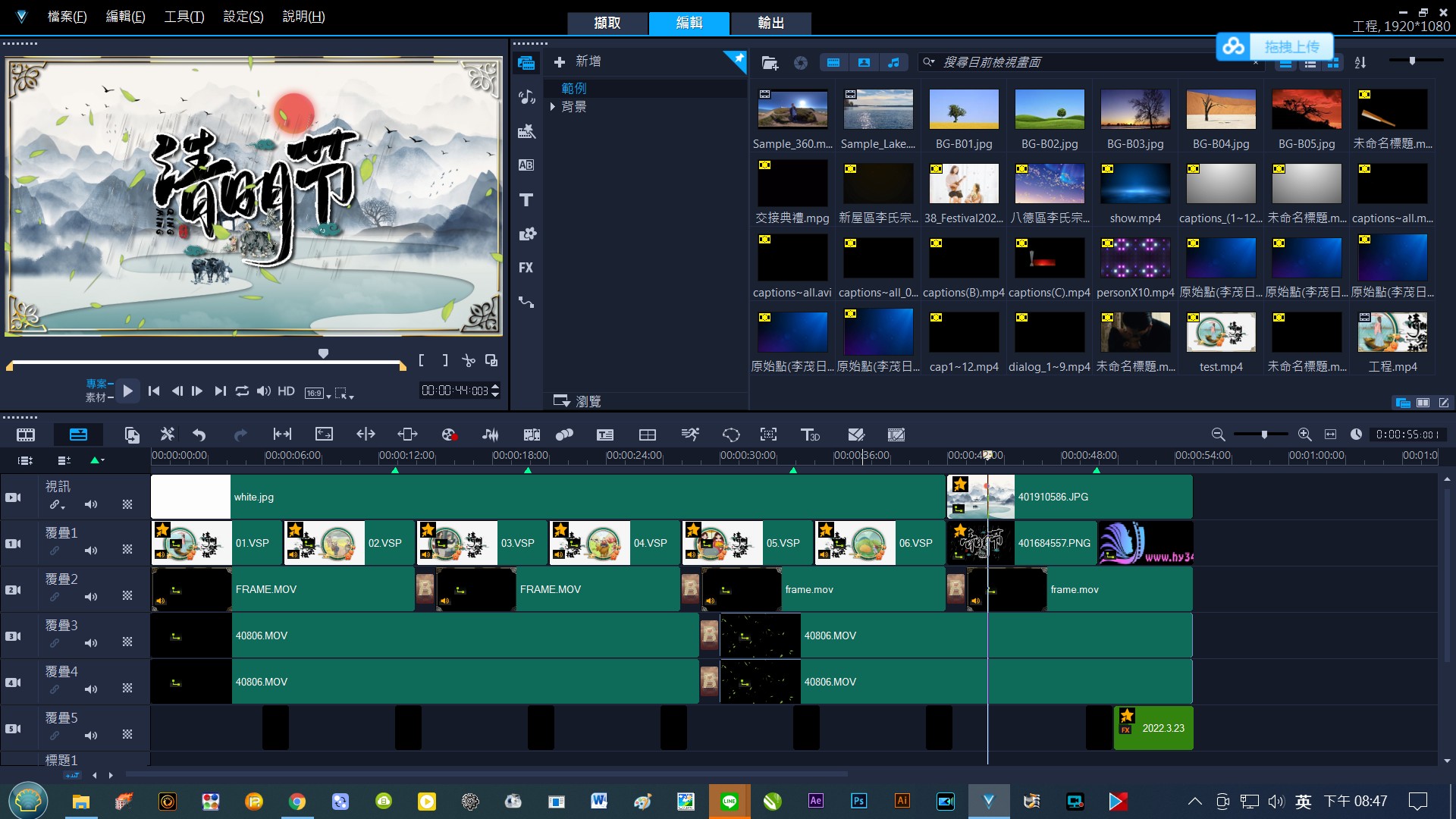Adjust the library thumbnail size slider

[x=1412, y=61]
